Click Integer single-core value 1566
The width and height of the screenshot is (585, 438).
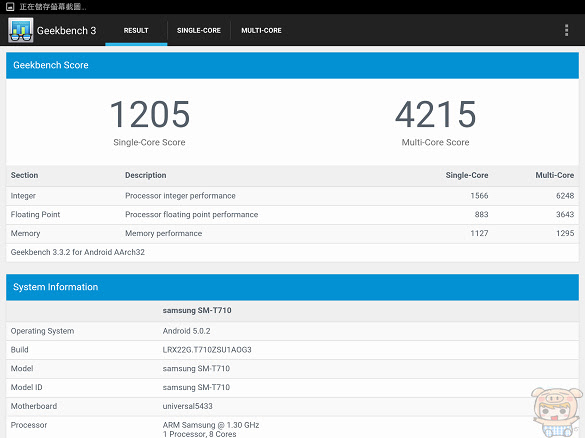[x=479, y=196]
